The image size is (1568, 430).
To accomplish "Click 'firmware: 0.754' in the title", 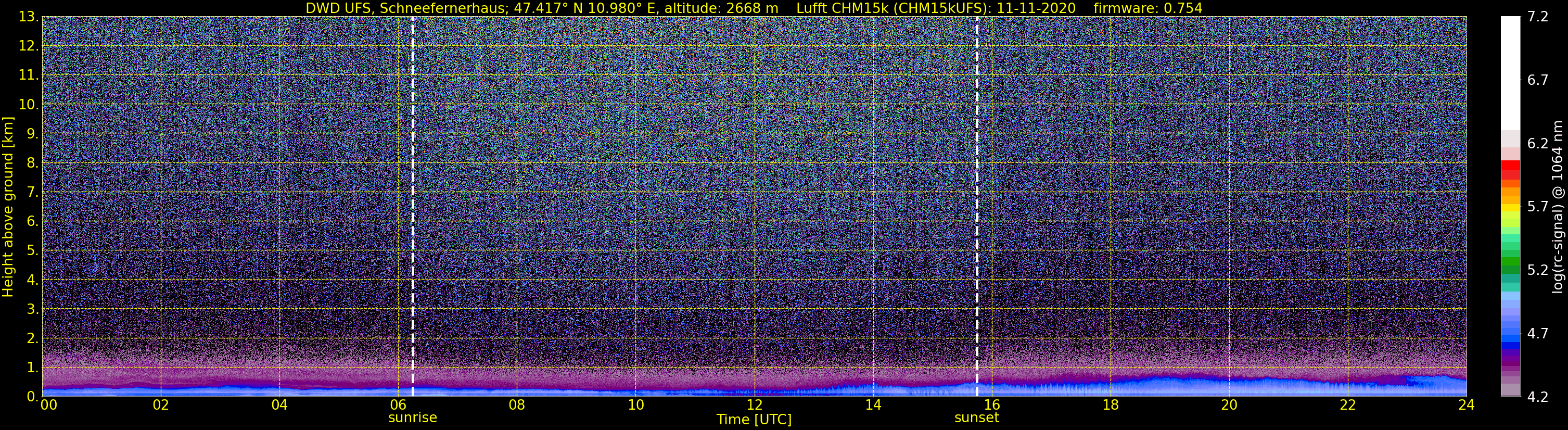I will (1148, 8).
